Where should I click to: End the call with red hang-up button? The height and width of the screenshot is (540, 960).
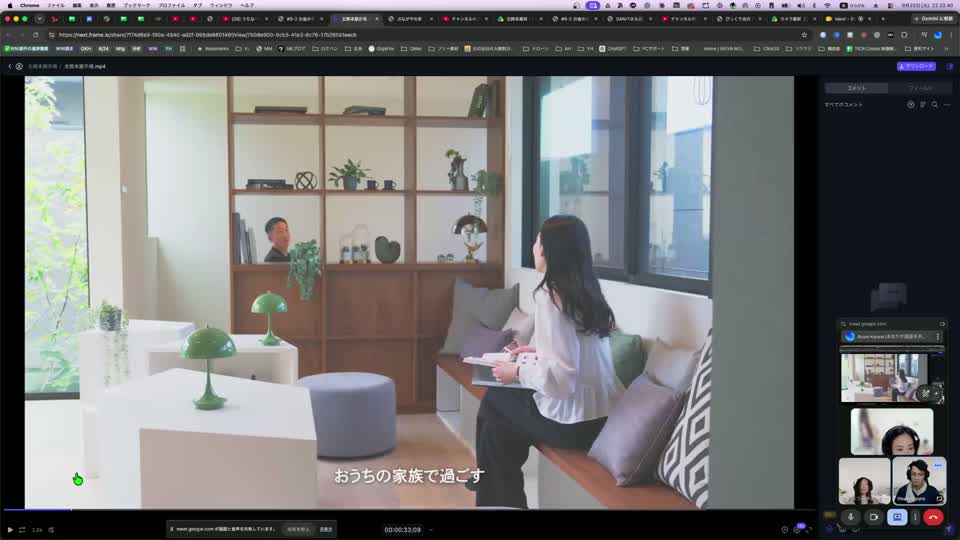click(x=933, y=517)
